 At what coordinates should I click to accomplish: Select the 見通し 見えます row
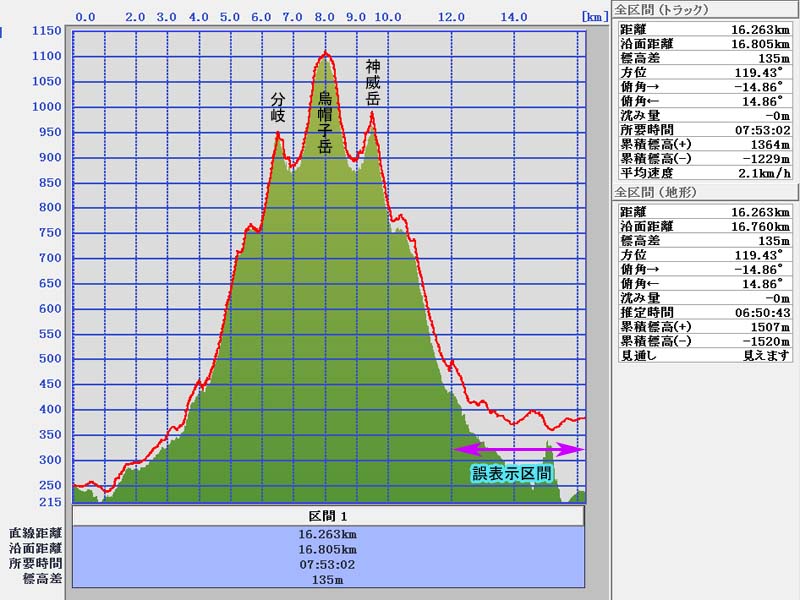point(705,355)
